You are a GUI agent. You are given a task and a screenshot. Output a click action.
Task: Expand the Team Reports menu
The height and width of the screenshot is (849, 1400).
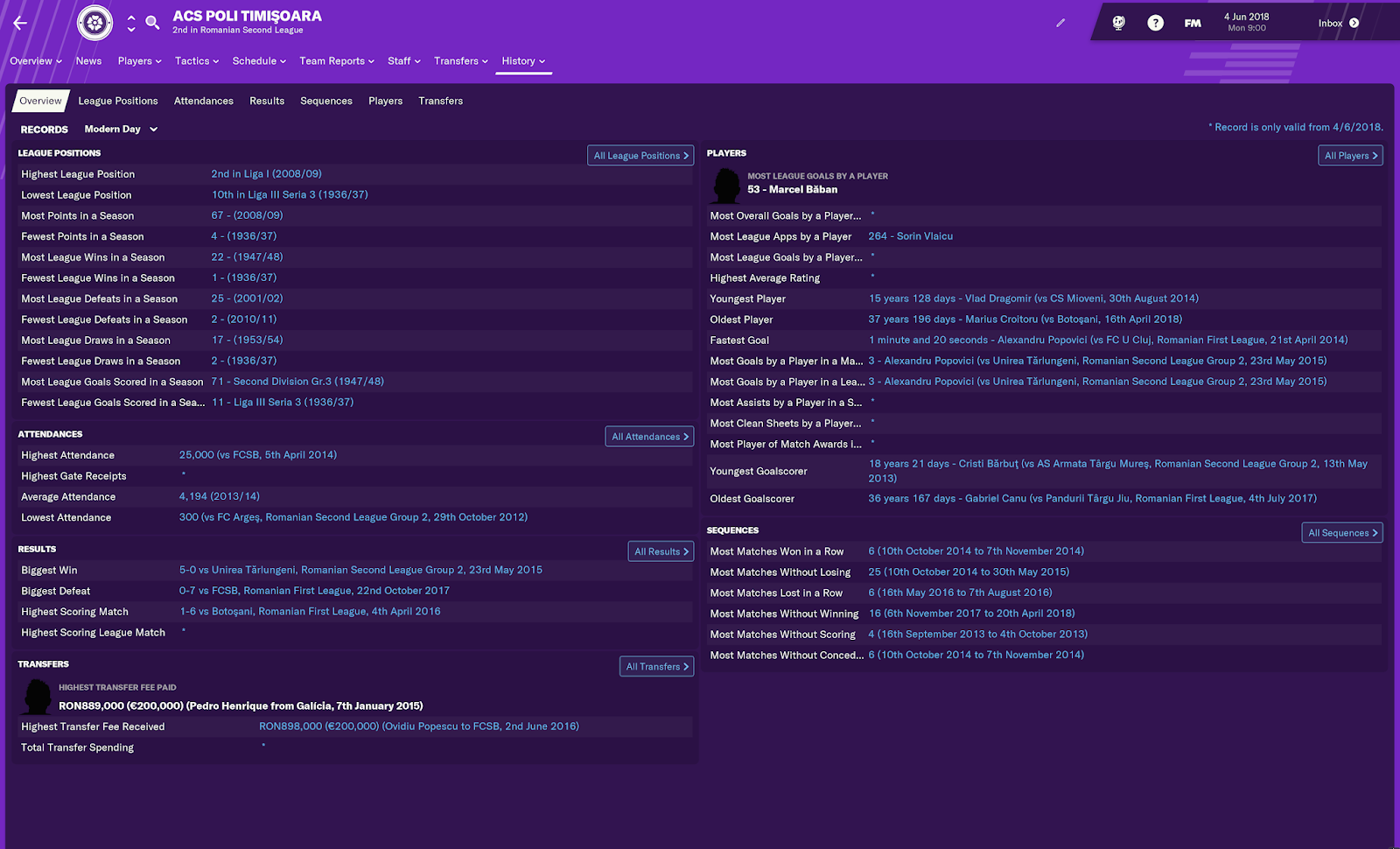[x=337, y=61]
